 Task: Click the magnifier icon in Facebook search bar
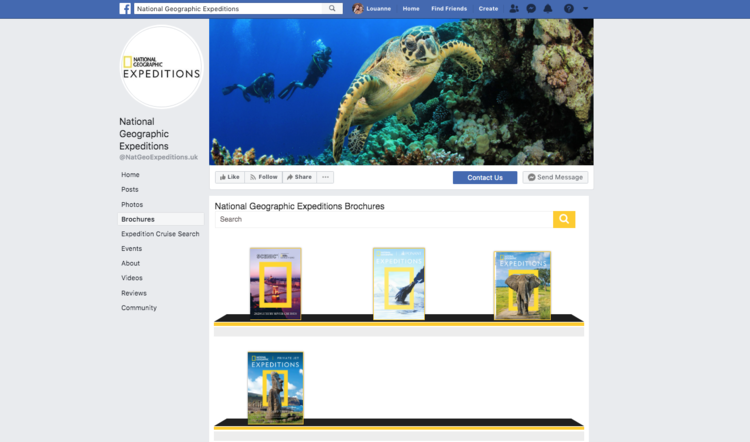332,9
